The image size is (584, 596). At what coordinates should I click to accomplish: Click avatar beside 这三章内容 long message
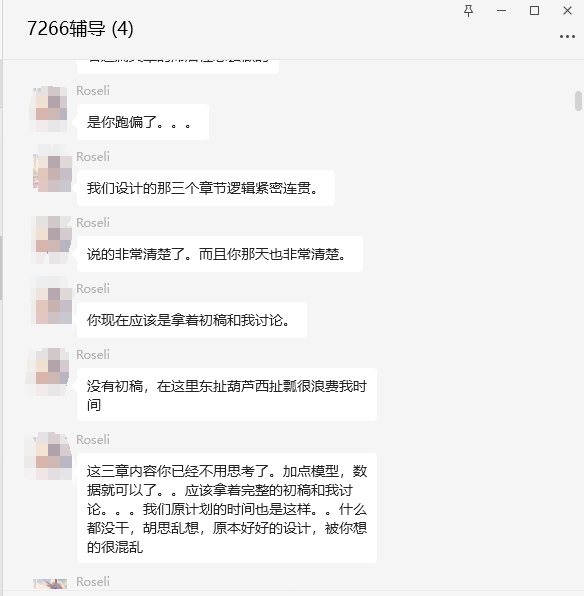click(x=49, y=456)
